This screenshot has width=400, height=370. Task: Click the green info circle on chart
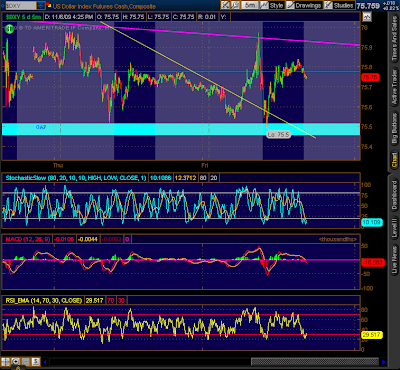(x=9, y=29)
